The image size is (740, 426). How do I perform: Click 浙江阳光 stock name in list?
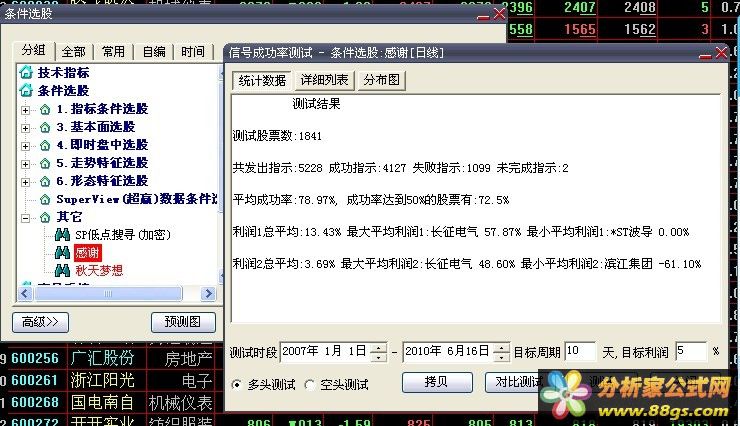pyautogui.click(x=102, y=380)
